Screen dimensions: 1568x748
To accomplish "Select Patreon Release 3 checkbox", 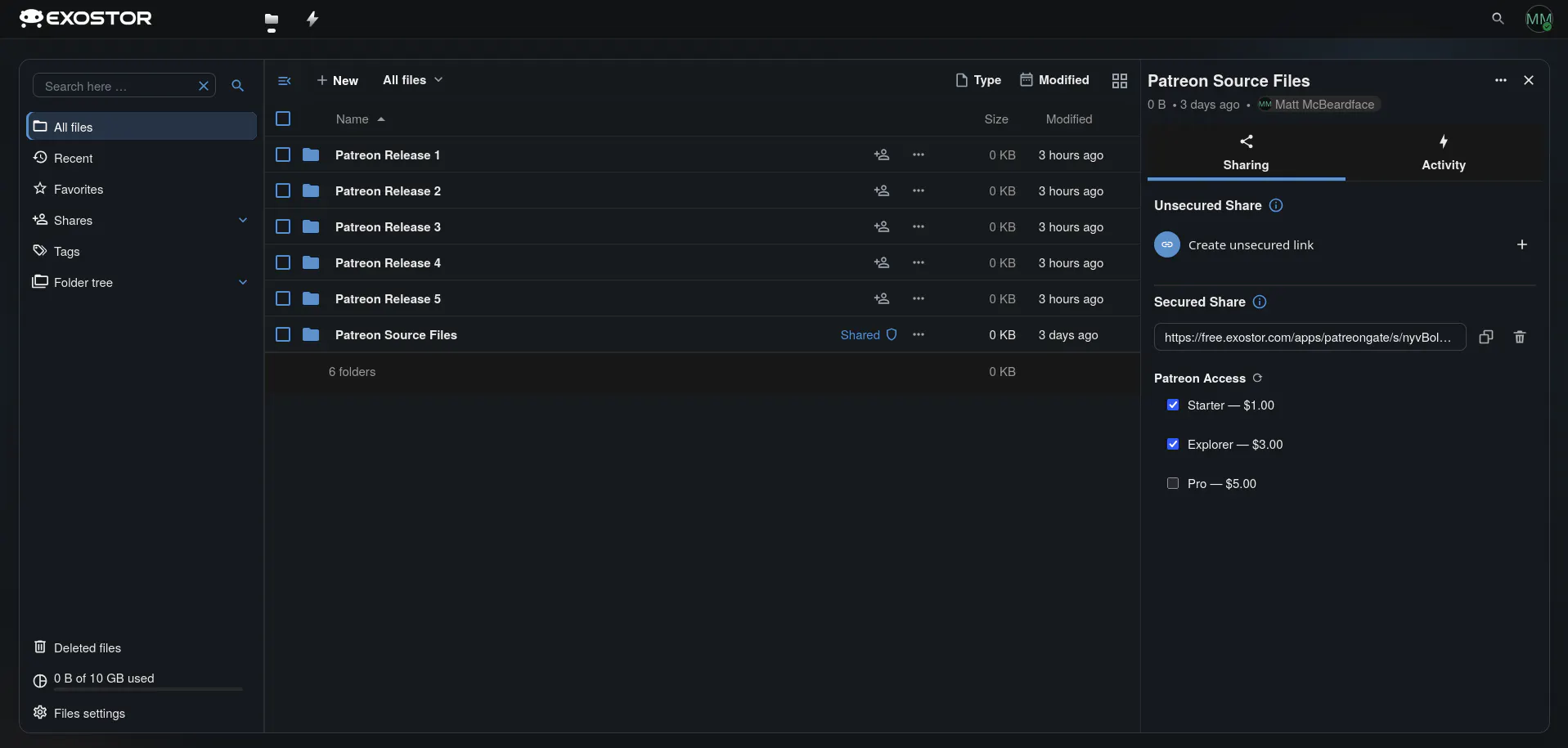I will click(x=283, y=226).
